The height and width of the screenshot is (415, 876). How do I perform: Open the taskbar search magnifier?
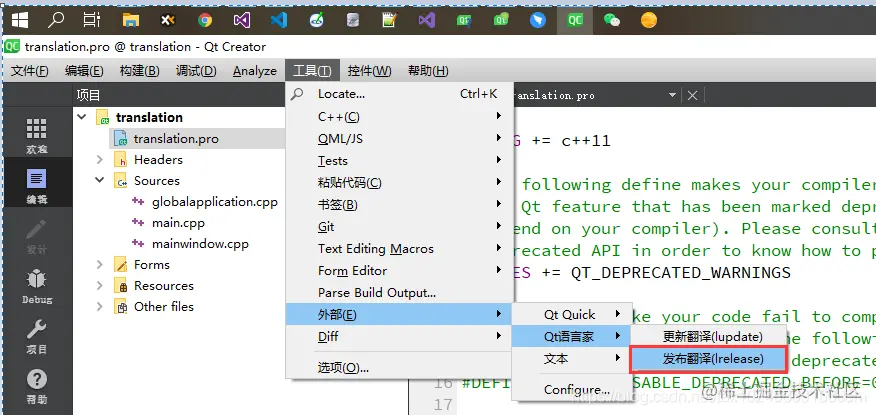[x=55, y=21]
